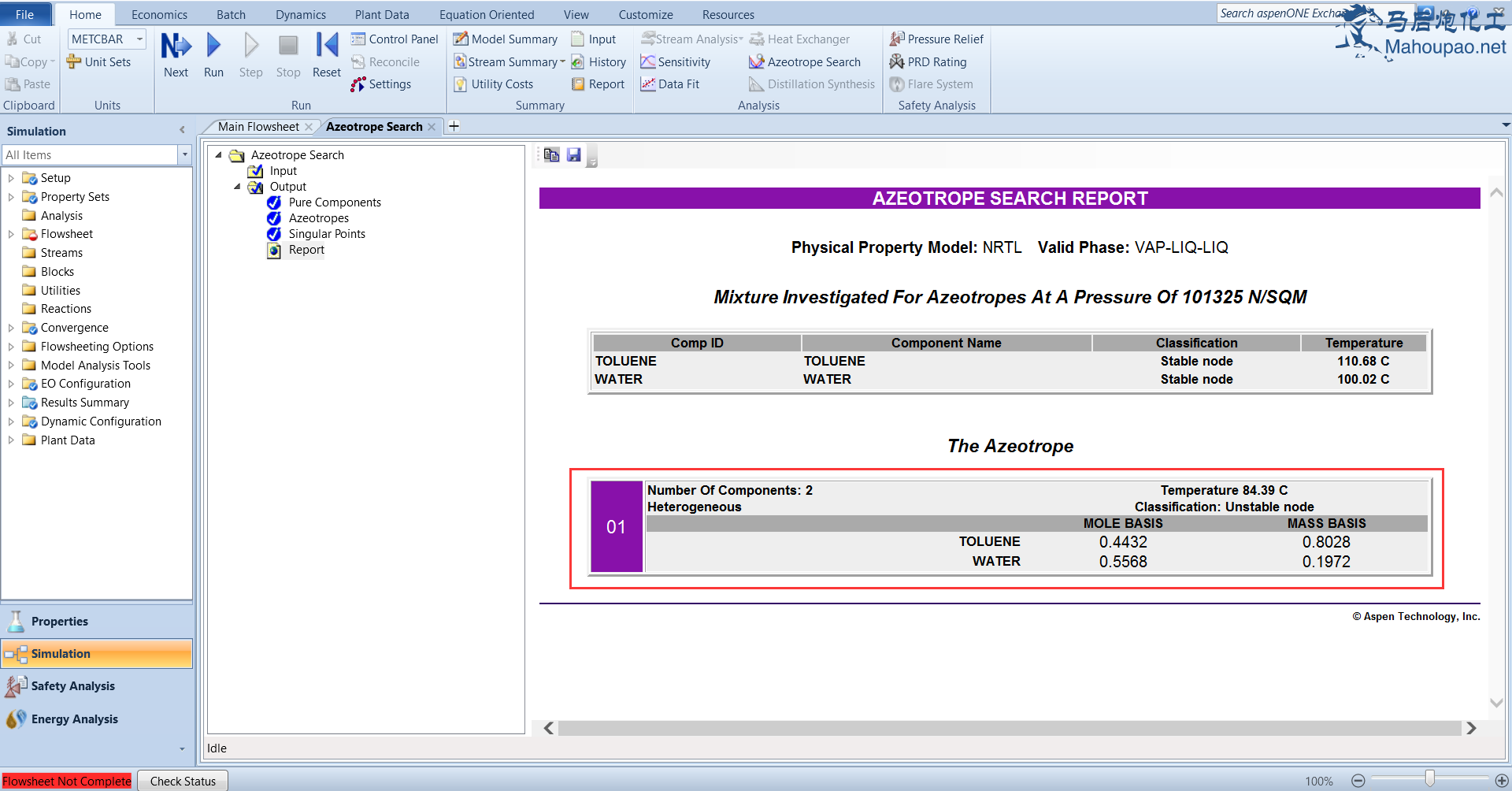
Task: Switch to the Economics ribbon tab
Action: tap(159, 14)
